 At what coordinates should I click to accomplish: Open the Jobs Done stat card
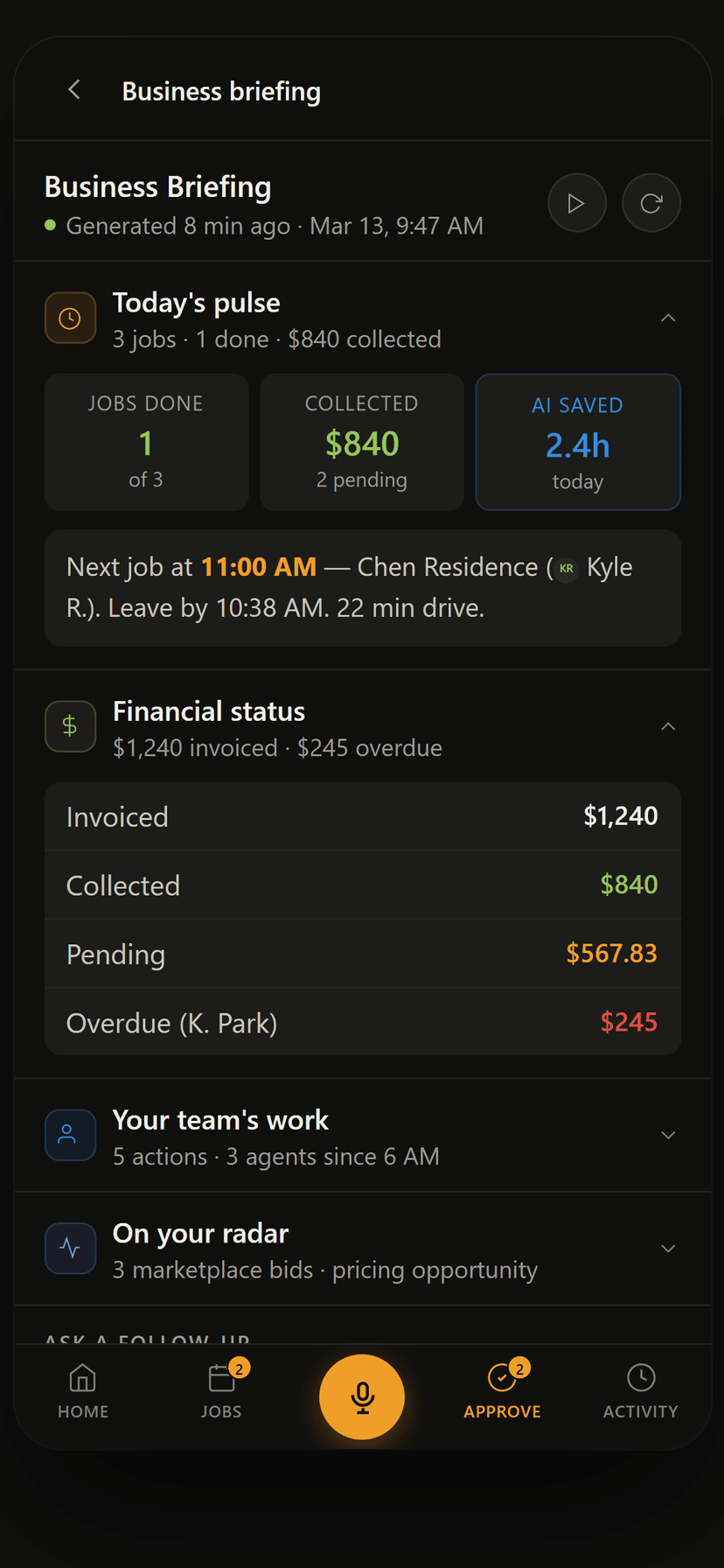pyautogui.click(x=146, y=442)
